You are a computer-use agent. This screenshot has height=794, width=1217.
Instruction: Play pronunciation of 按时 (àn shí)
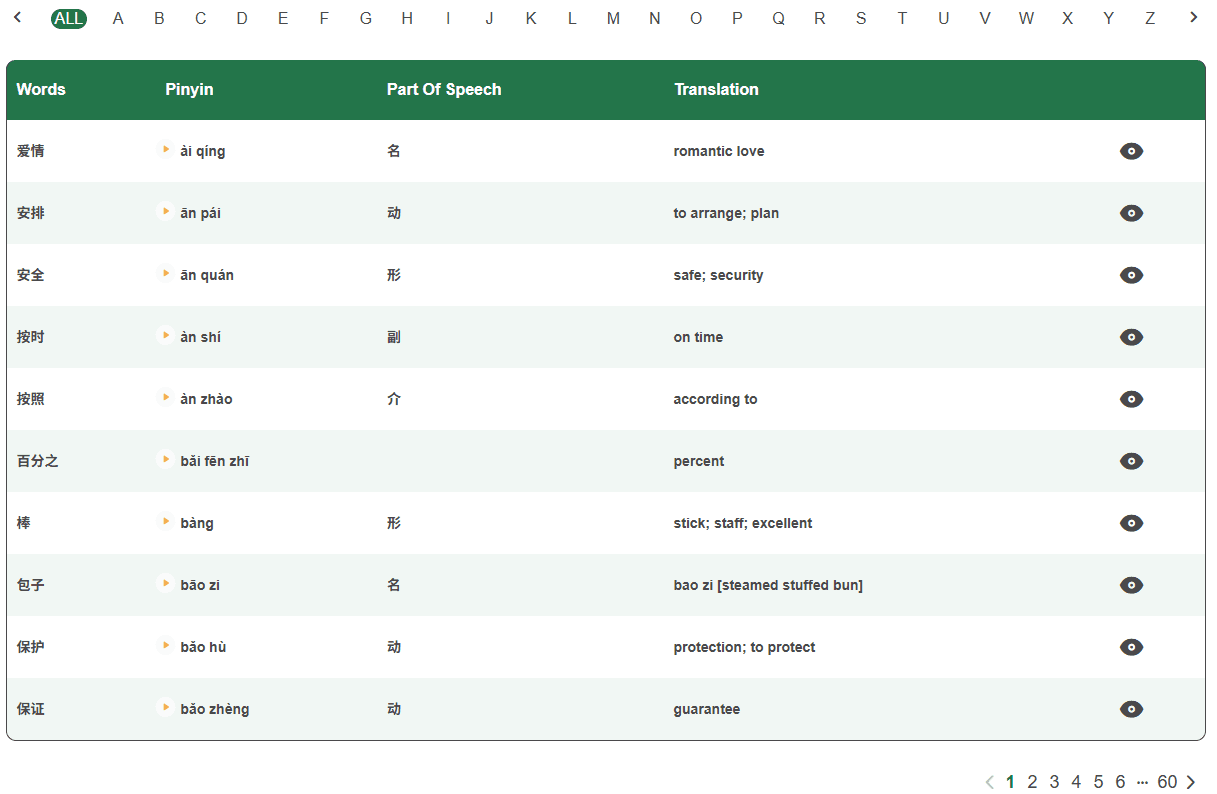point(166,336)
